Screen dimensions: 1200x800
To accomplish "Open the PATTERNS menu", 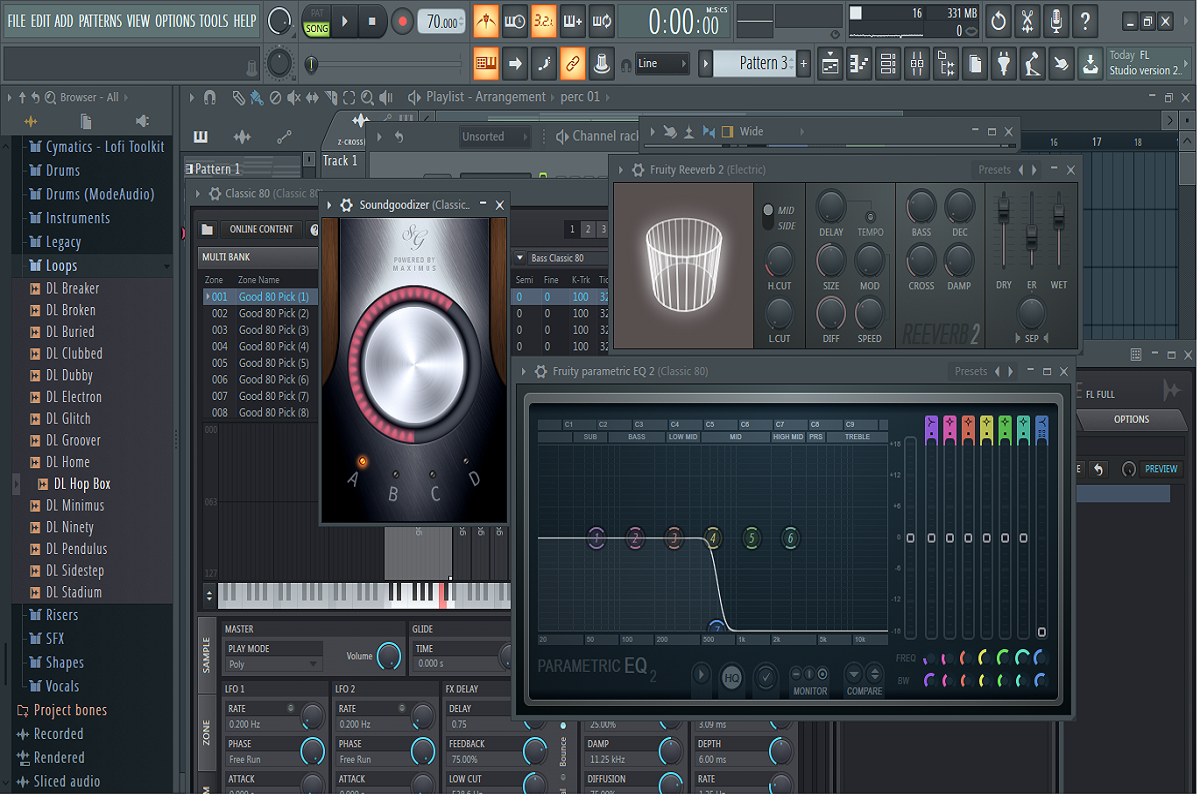I will click(100, 21).
